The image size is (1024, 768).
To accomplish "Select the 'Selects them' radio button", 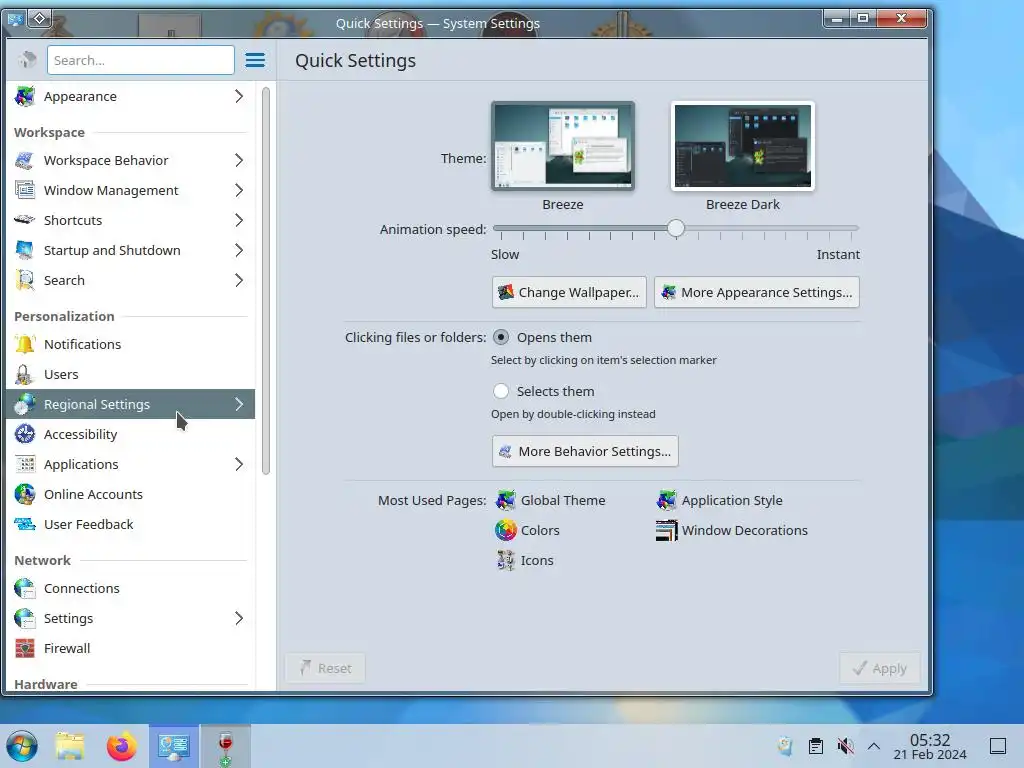I will tap(501, 391).
